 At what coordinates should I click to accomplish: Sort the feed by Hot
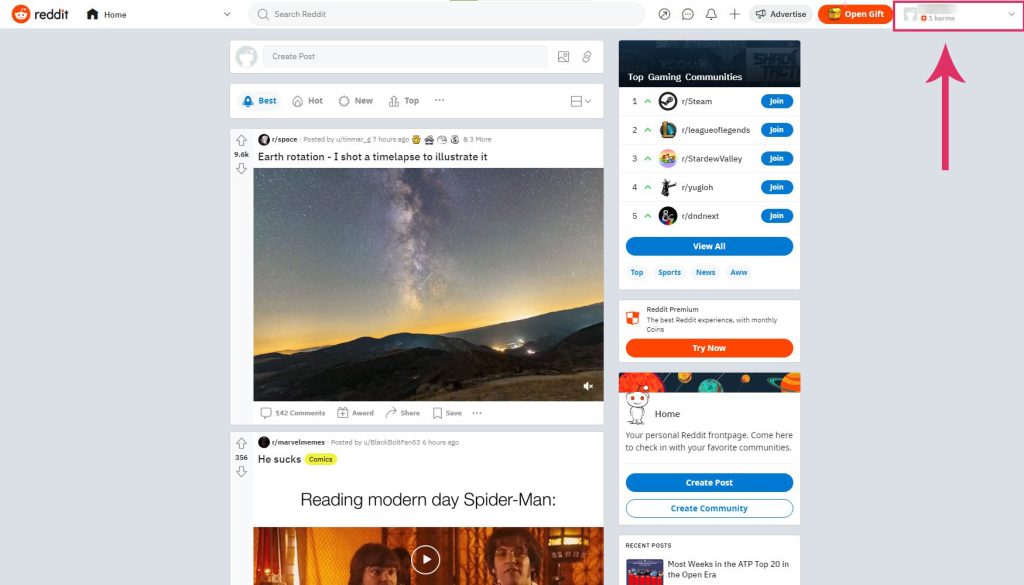pos(307,101)
